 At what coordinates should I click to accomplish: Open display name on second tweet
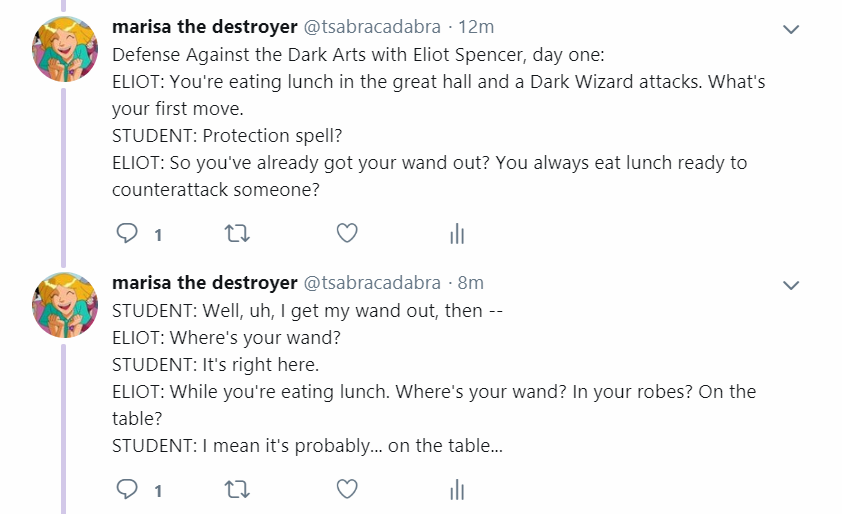point(205,283)
